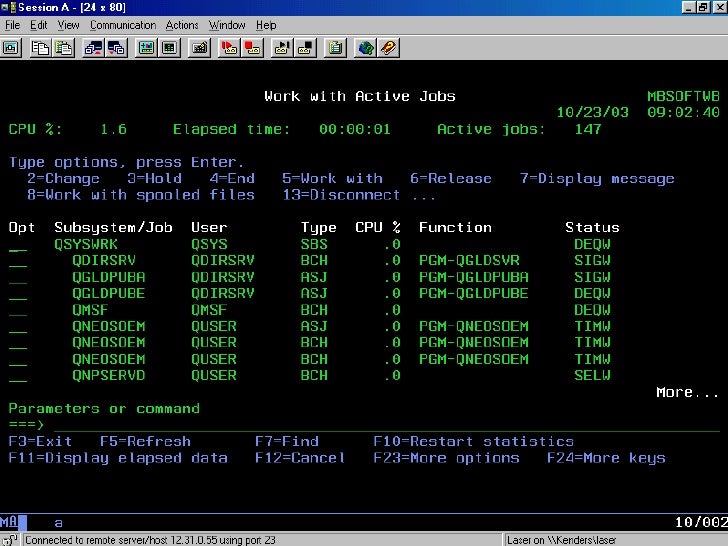Open the green screen display setup icon
This screenshot has height=546, width=728.
click(169, 48)
